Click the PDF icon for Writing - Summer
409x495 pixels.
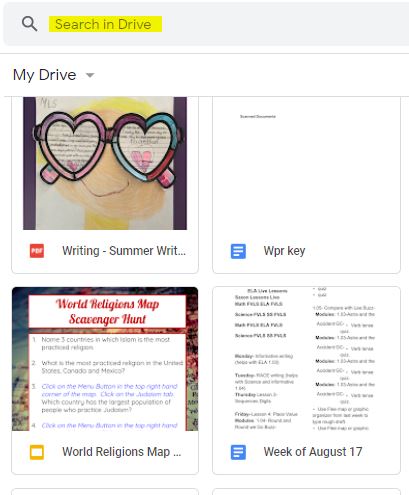37,251
